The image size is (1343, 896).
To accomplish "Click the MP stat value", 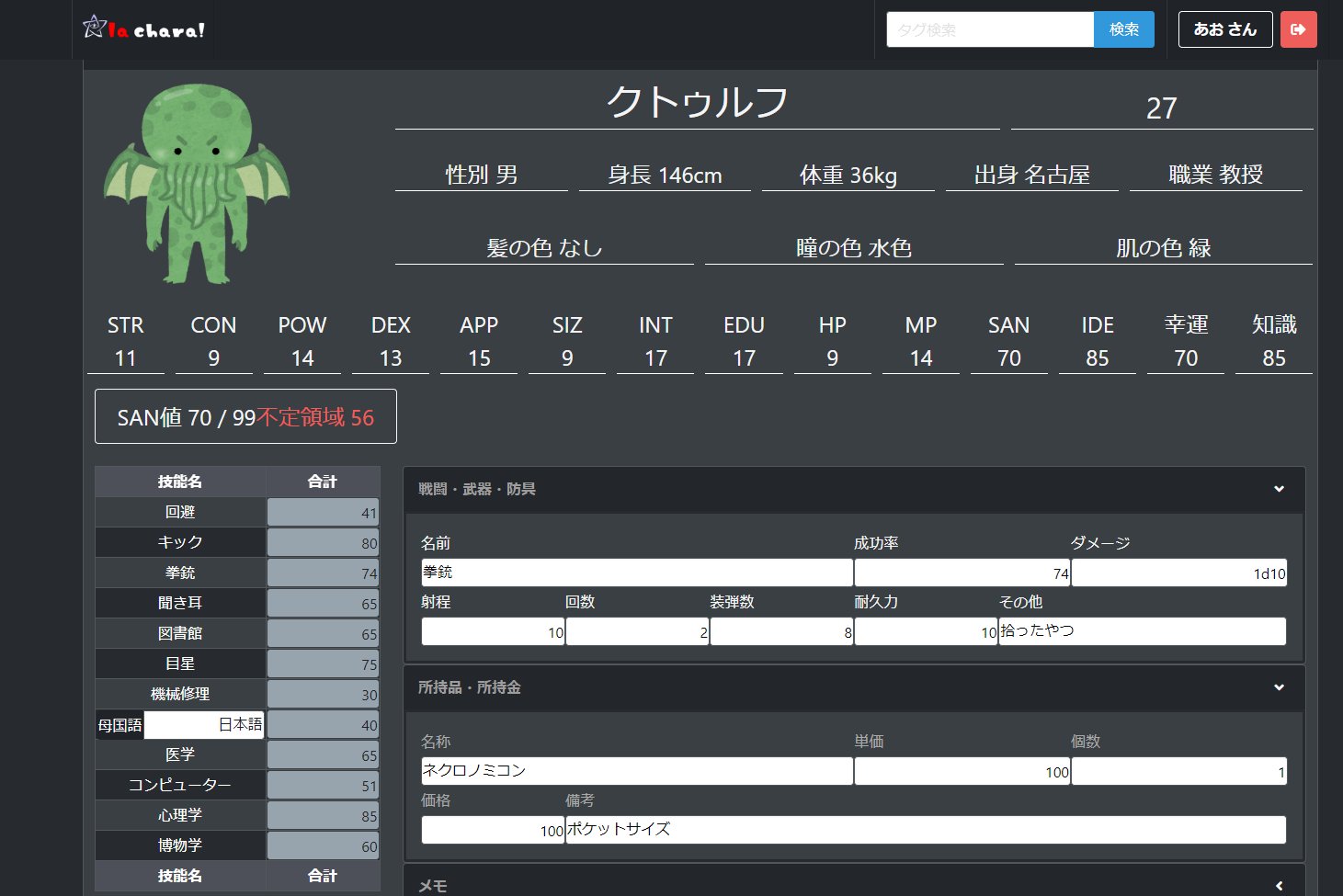I will pyautogui.click(x=921, y=358).
